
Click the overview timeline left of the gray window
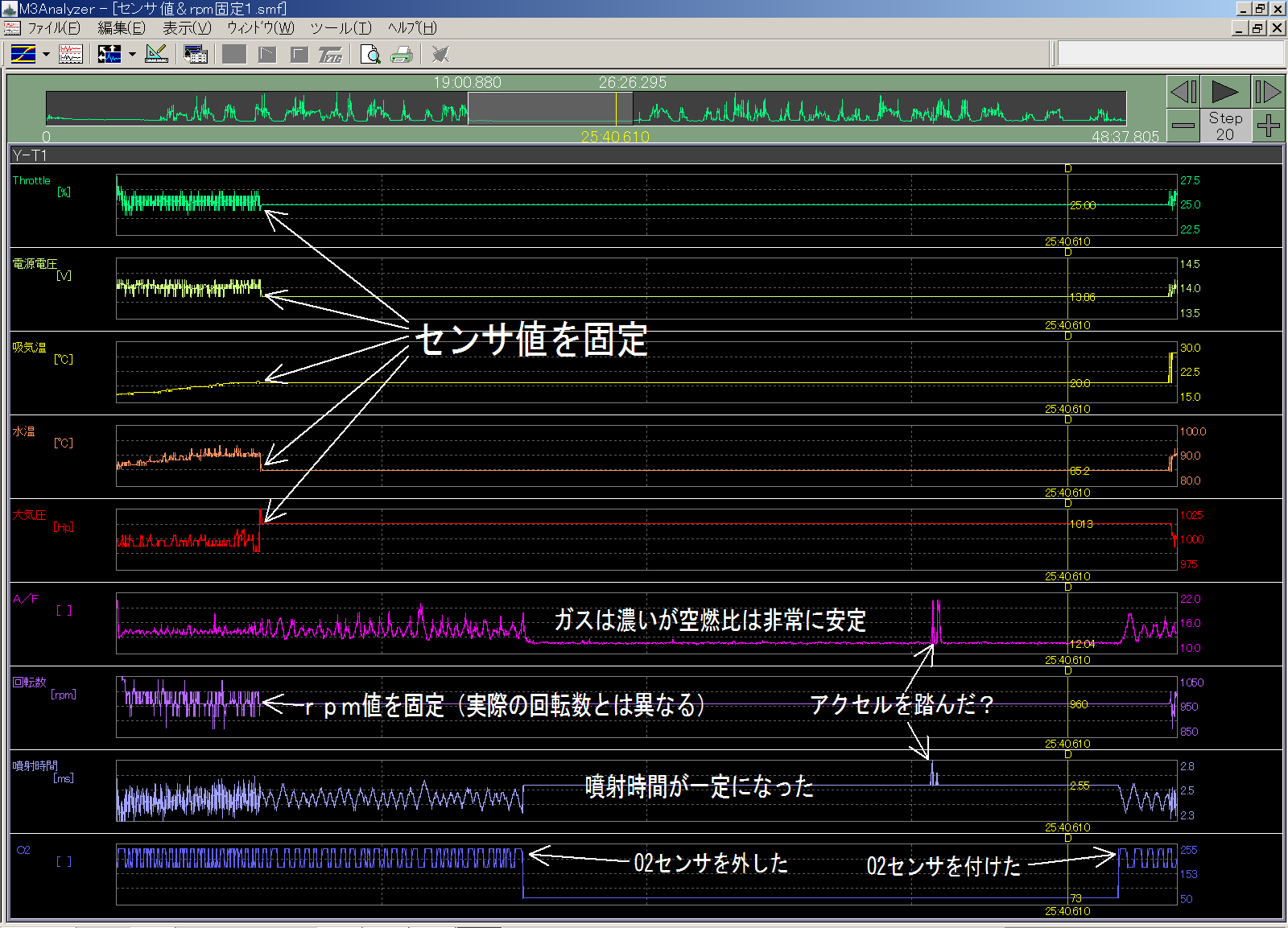[257, 108]
